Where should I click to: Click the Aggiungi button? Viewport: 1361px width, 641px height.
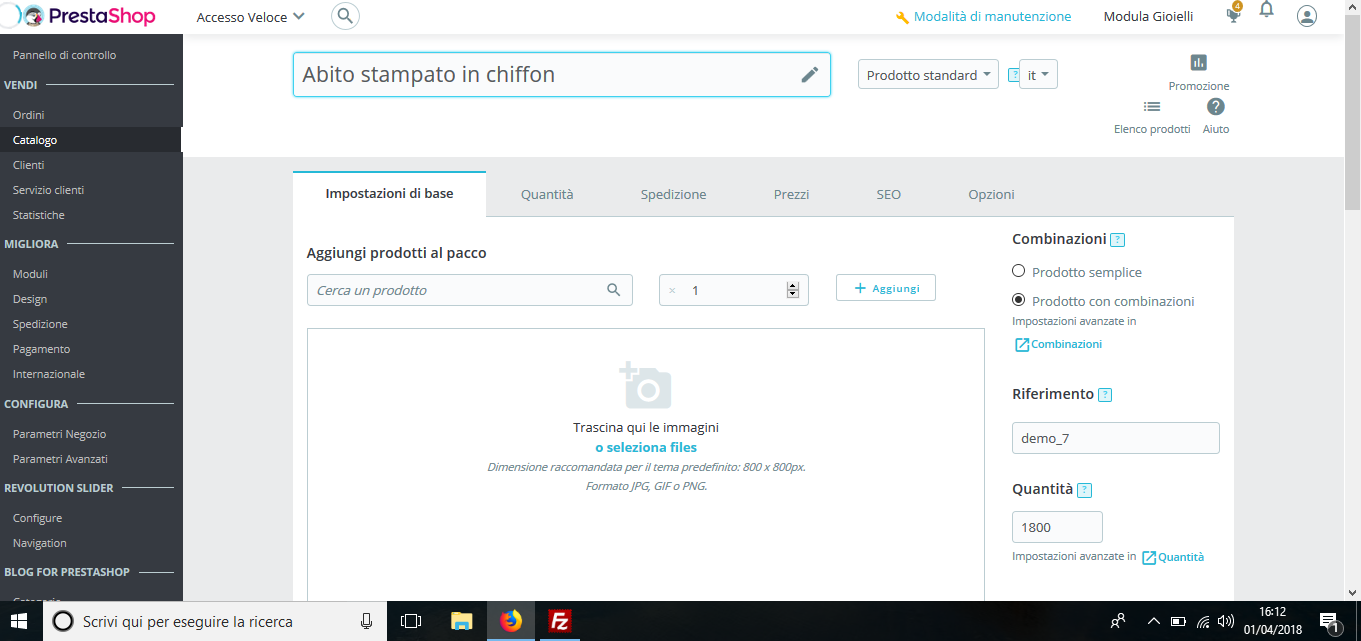tap(886, 288)
